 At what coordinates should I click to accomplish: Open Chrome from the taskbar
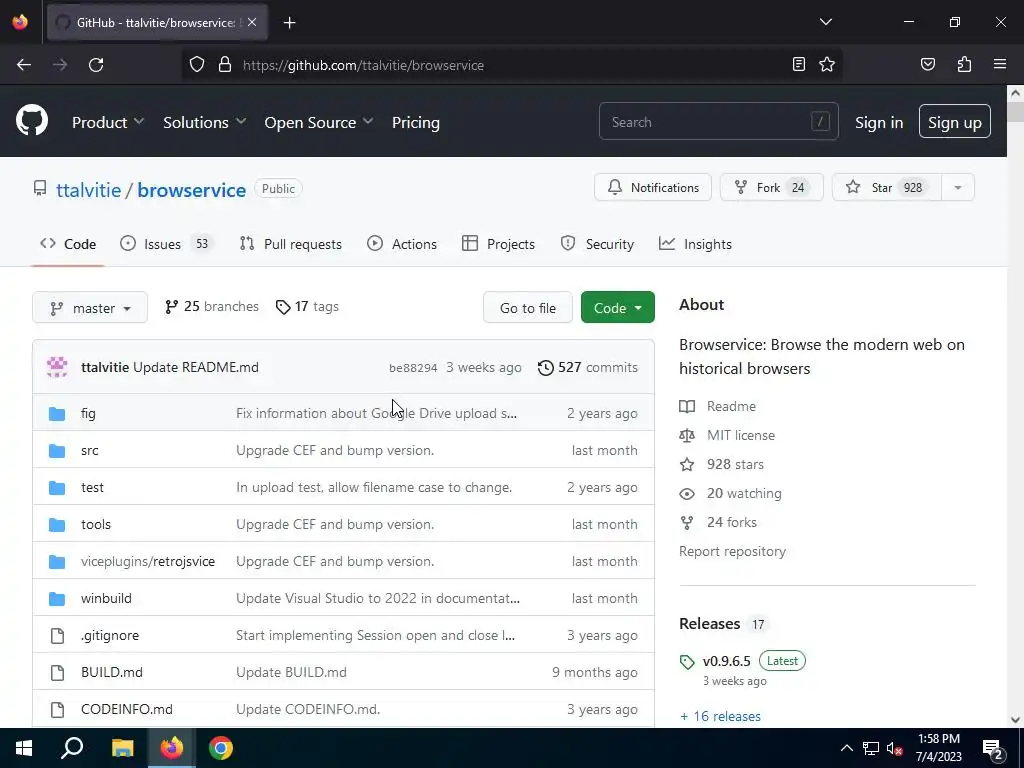221,748
